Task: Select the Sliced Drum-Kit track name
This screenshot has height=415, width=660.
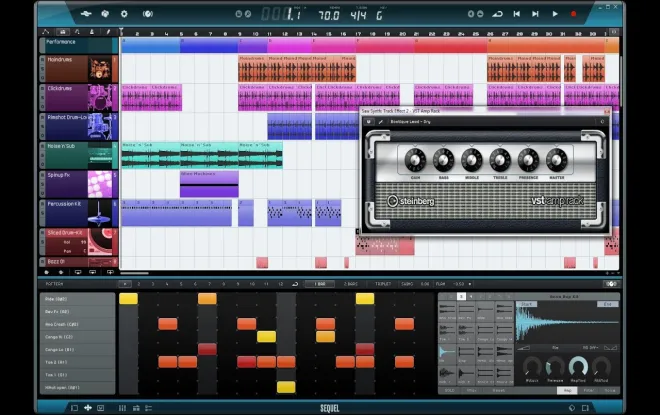Action: click(x=65, y=232)
